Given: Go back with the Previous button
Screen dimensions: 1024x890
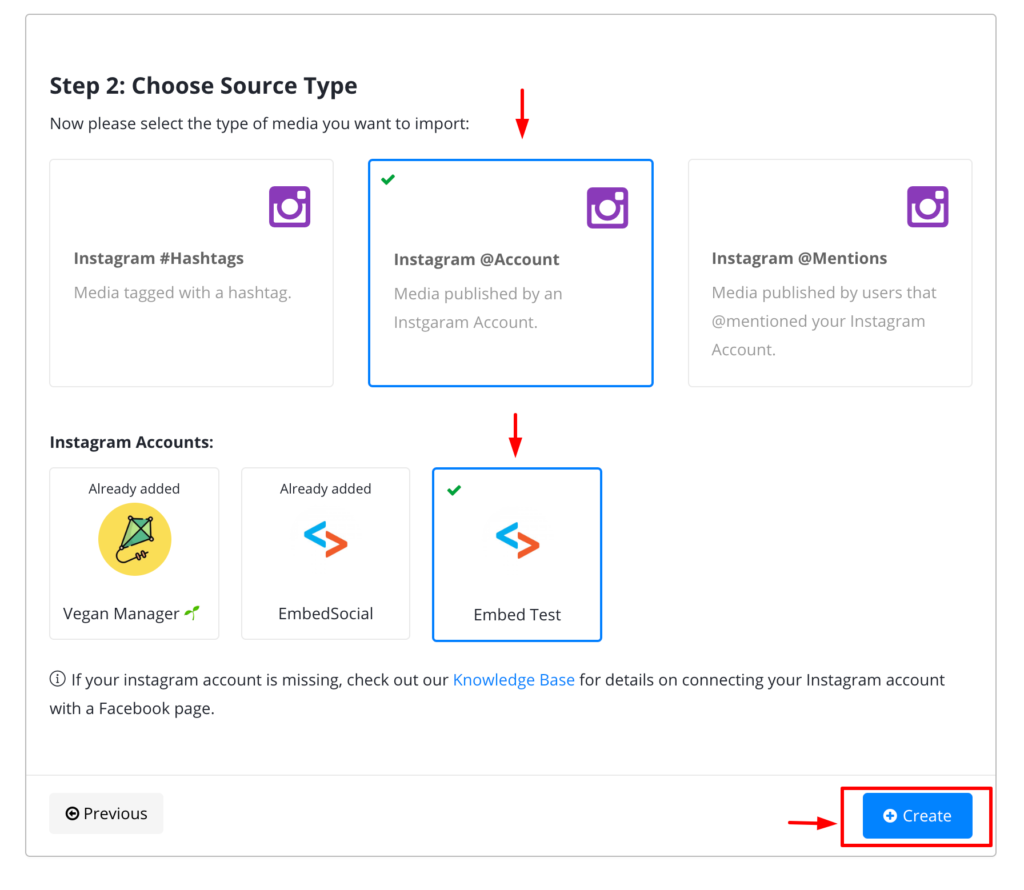Looking at the screenshot, I should 106,813.
